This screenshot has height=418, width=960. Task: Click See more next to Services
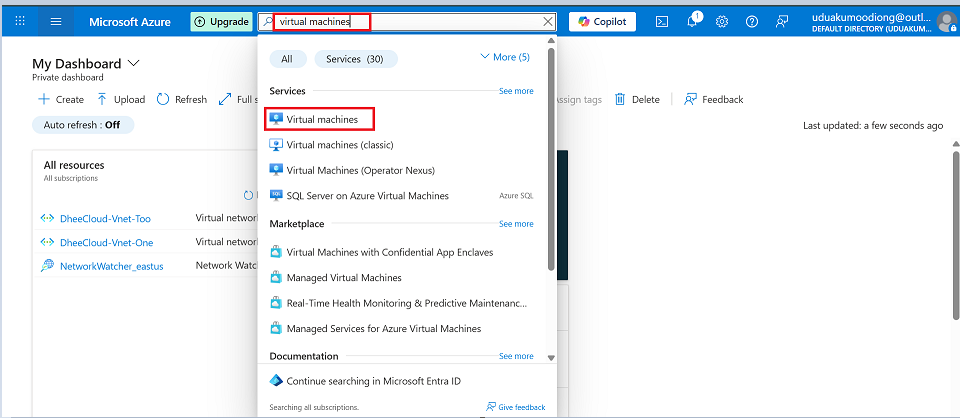click(x=516, y=91)
